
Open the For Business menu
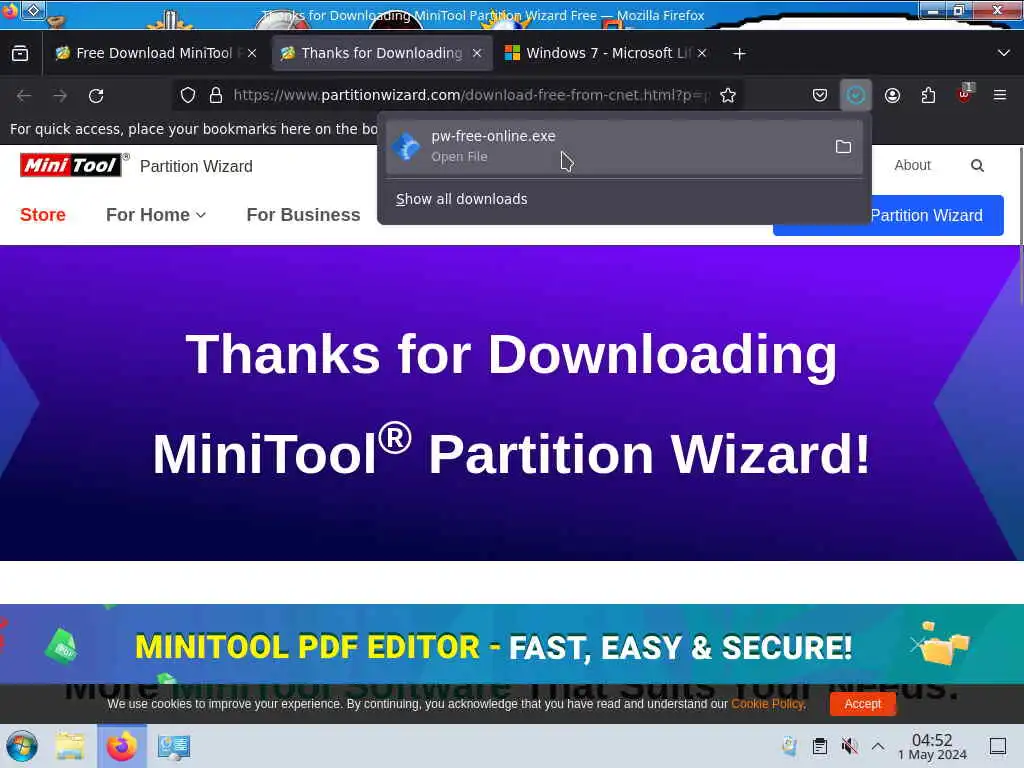click(303, 215)
